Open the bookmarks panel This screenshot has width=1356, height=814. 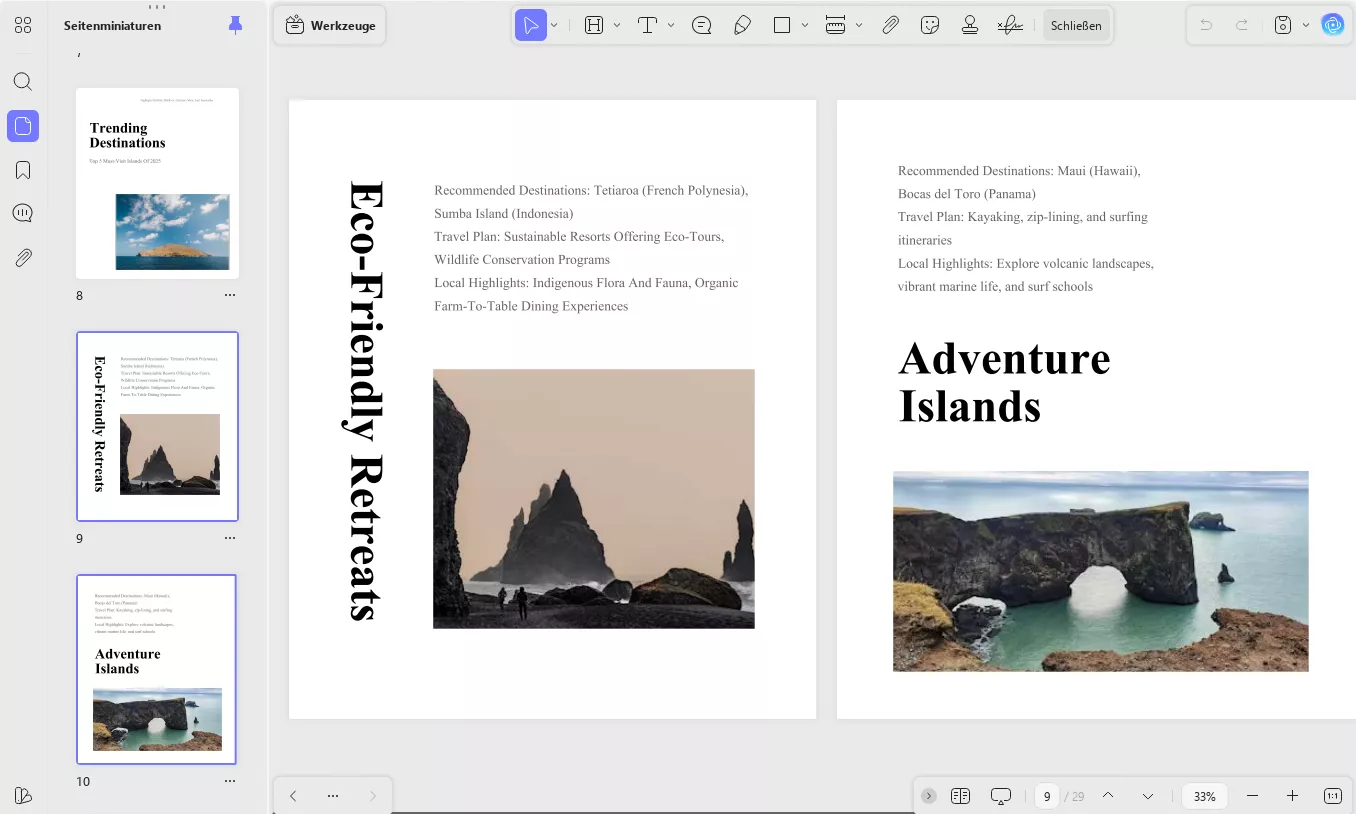coord(23,170)
